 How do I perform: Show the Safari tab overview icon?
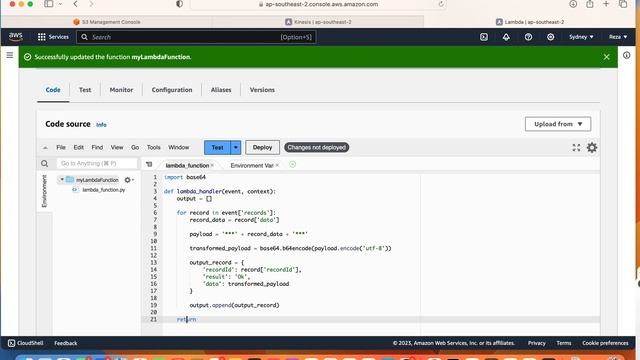click(623, 4)
